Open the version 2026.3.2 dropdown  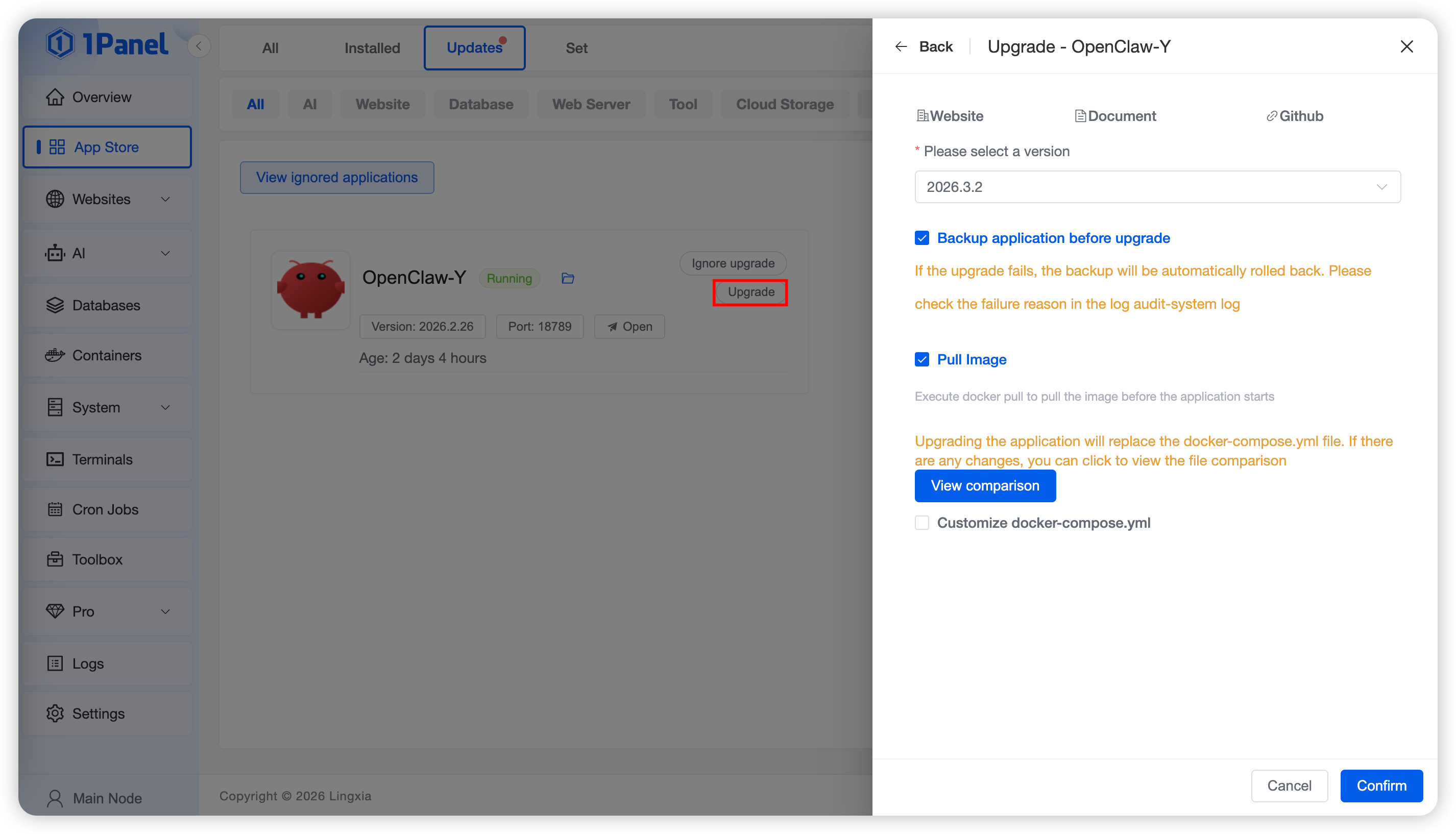[x=1157, y=187]
